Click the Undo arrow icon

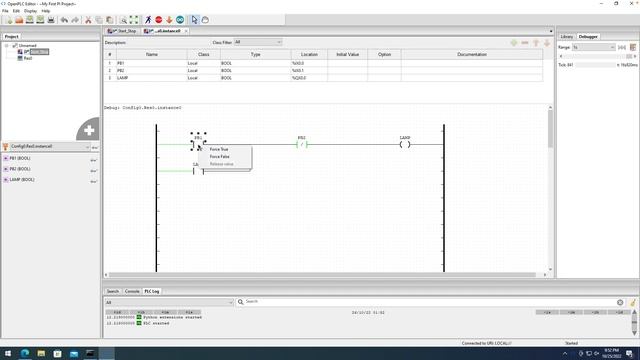pos(64,20)
